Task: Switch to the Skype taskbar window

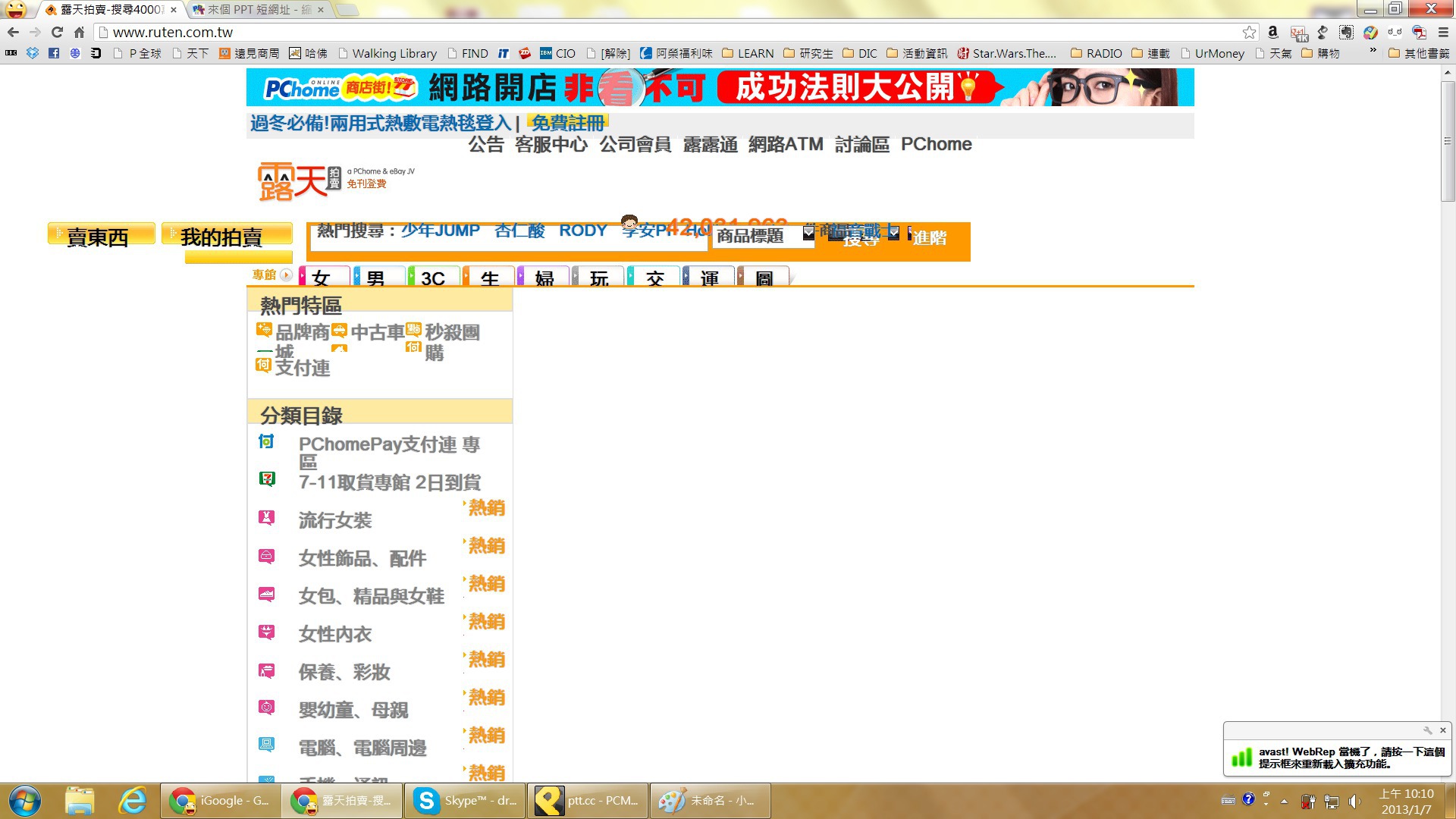Action: (463, 801)
